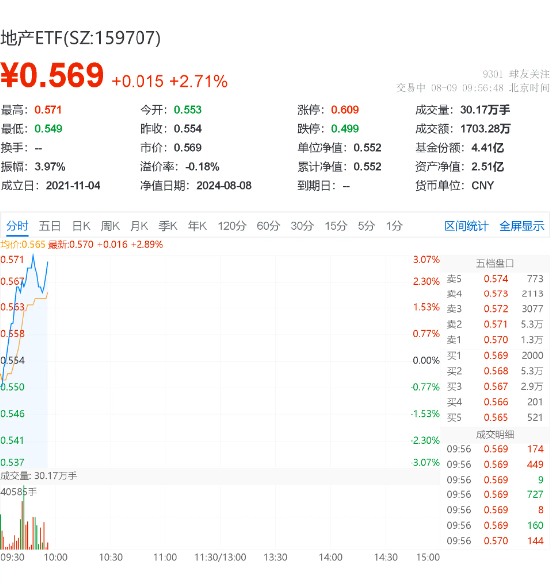Open the 季K quarterly candlestick tab

168,226
